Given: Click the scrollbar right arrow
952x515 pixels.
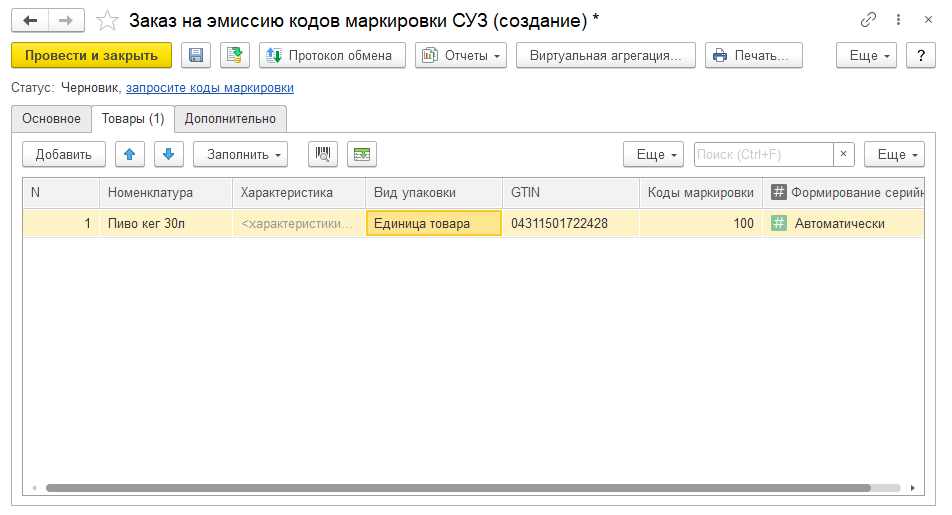Looking at the screenshot, I should 913,488.
